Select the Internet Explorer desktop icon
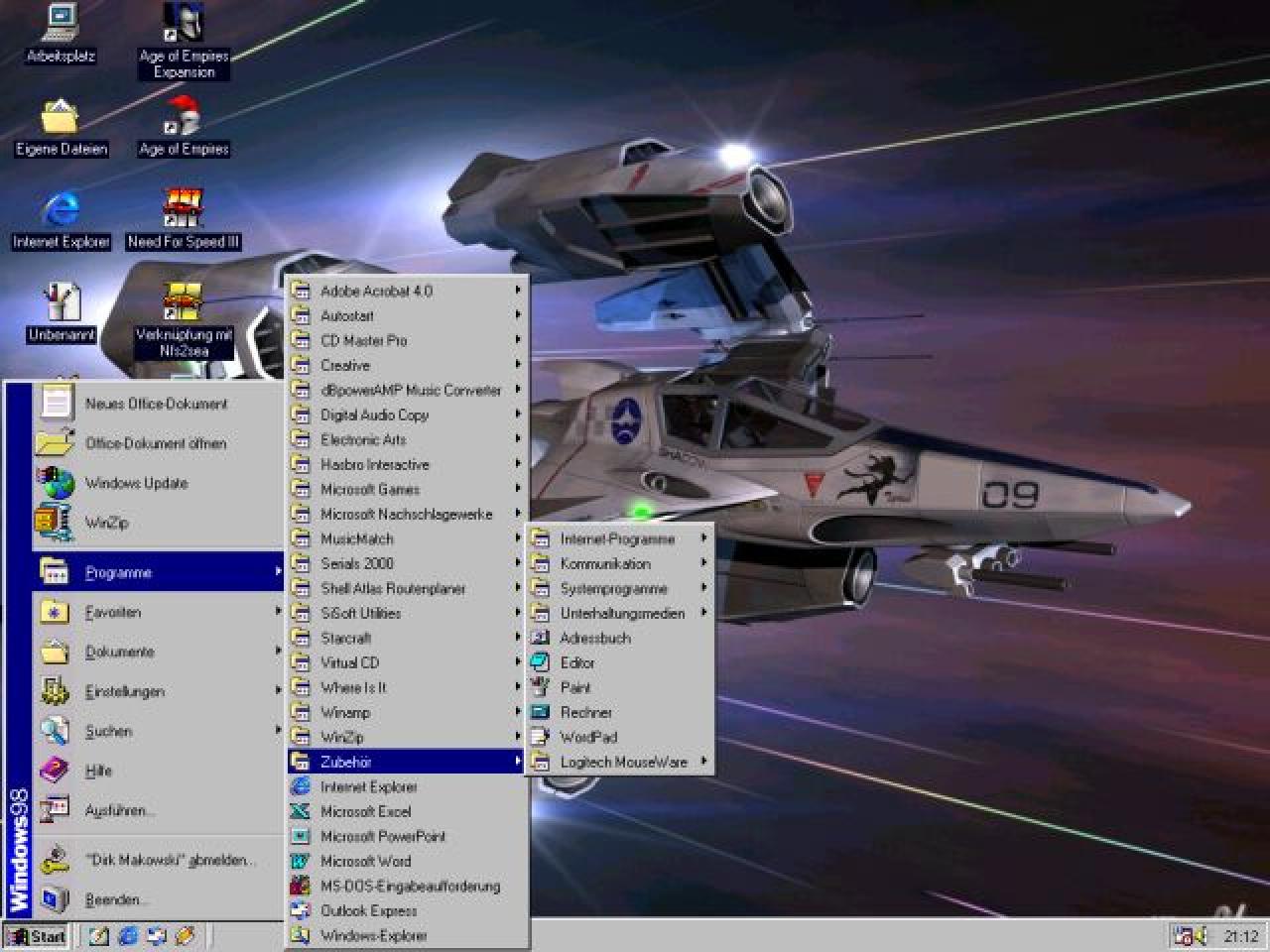This screenshot has height=952, width=1270. point(61,220)
